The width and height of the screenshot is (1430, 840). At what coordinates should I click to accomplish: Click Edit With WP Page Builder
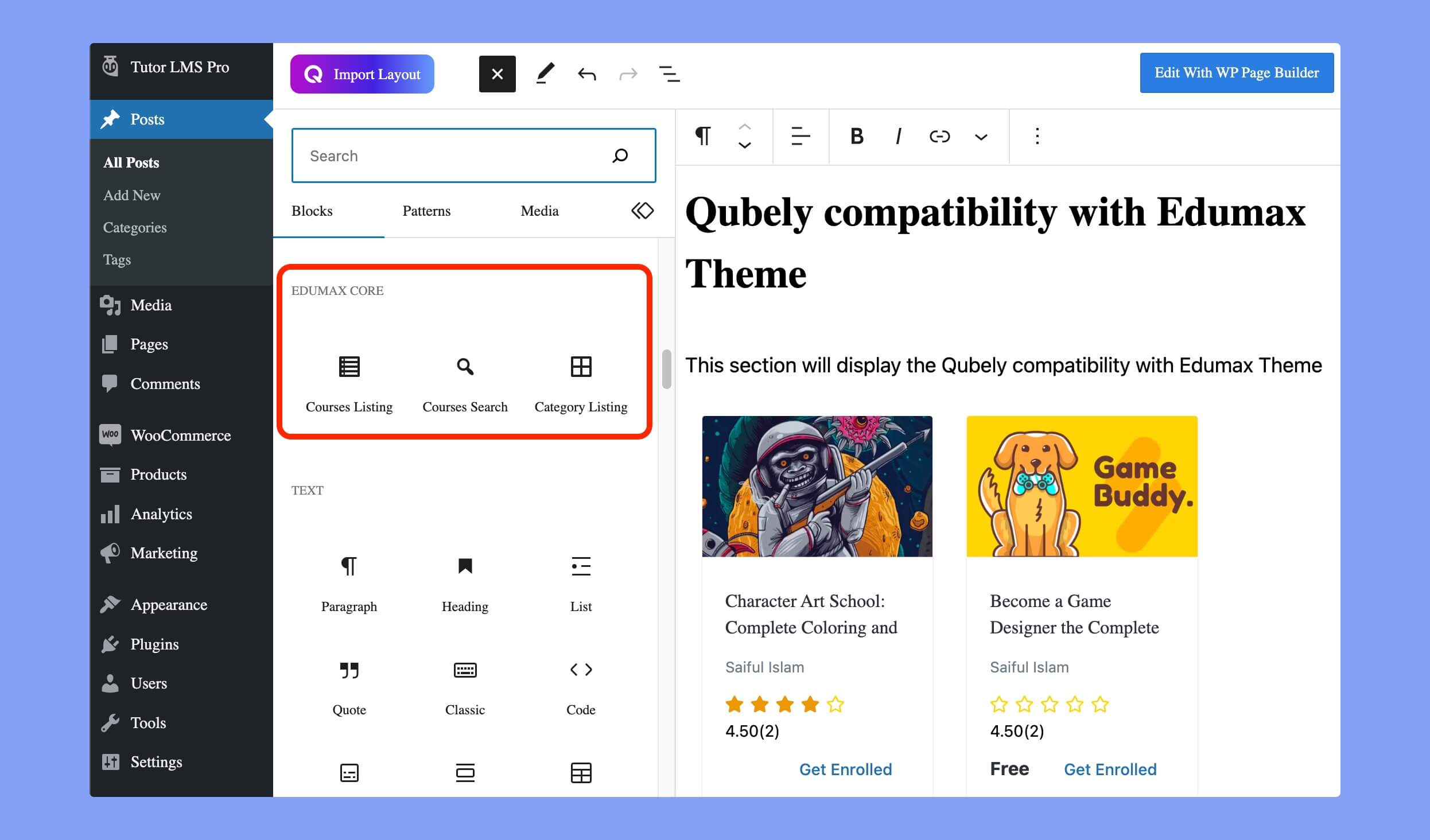[x=1236, y=71]
